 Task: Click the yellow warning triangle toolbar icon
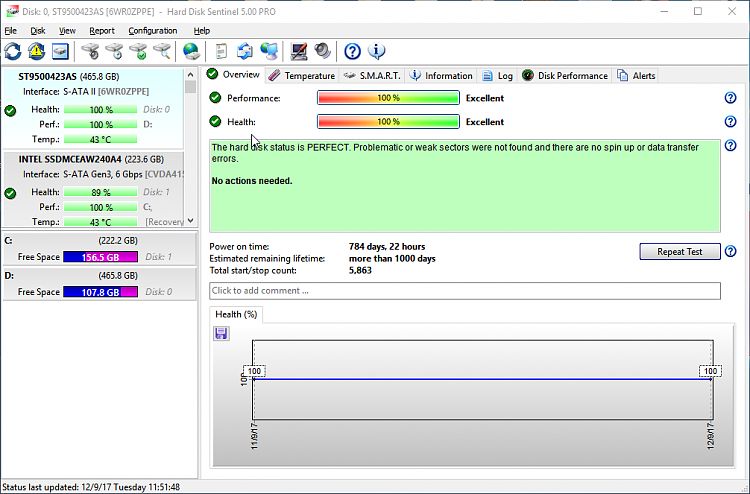[37, 51]
